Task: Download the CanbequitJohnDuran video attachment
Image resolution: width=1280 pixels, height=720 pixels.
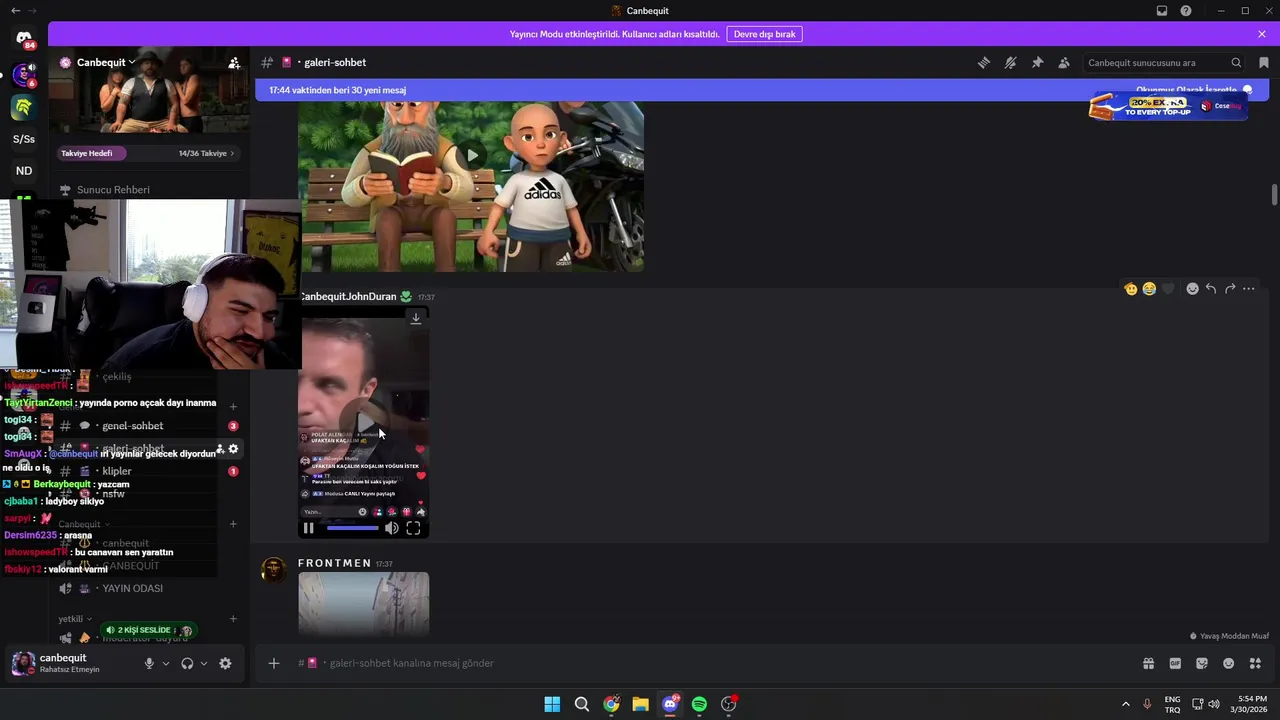Action: pyautogui.click(x=416, y=318)
